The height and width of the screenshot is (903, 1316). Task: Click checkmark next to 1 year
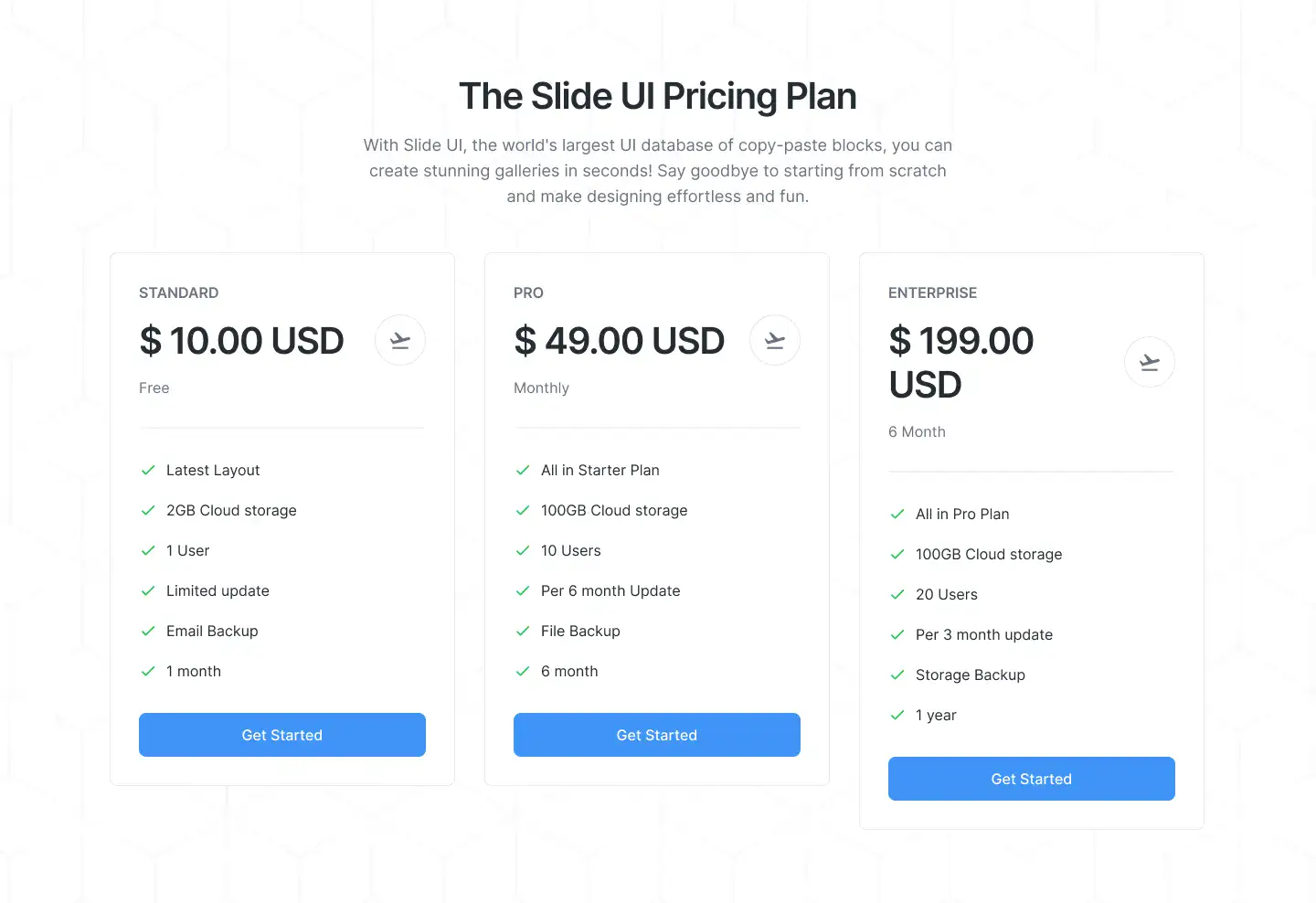pyautogui.click(x=897, y=715)
